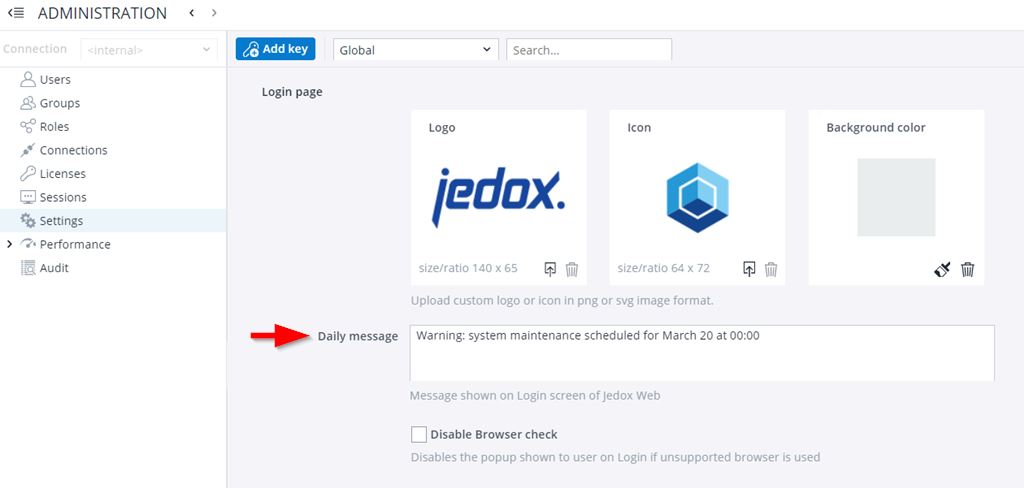Focus the Search field
Screen dimensions: 1024x488
click(x=589, y=50)
